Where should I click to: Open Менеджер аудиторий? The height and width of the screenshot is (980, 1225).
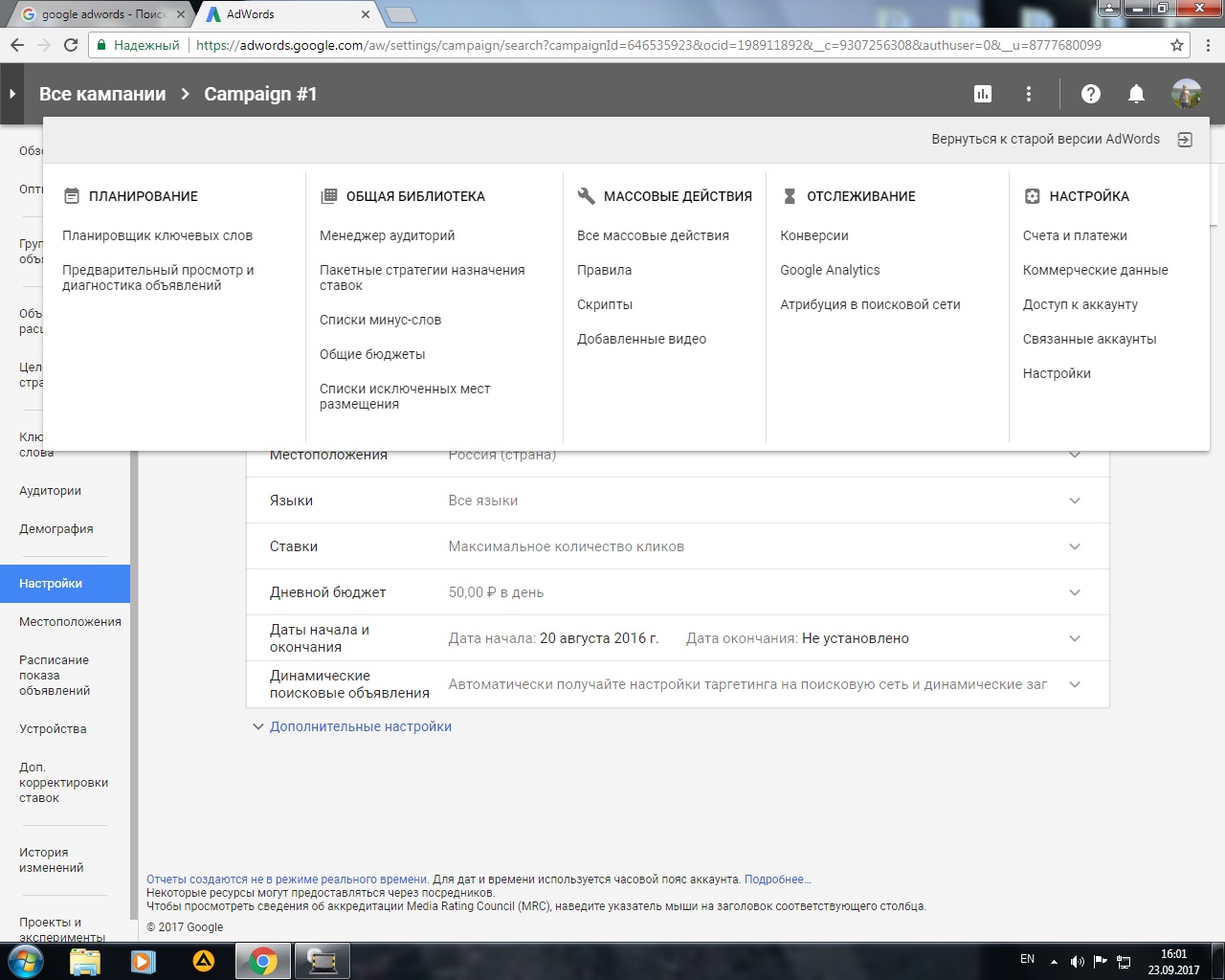point(388,235)
